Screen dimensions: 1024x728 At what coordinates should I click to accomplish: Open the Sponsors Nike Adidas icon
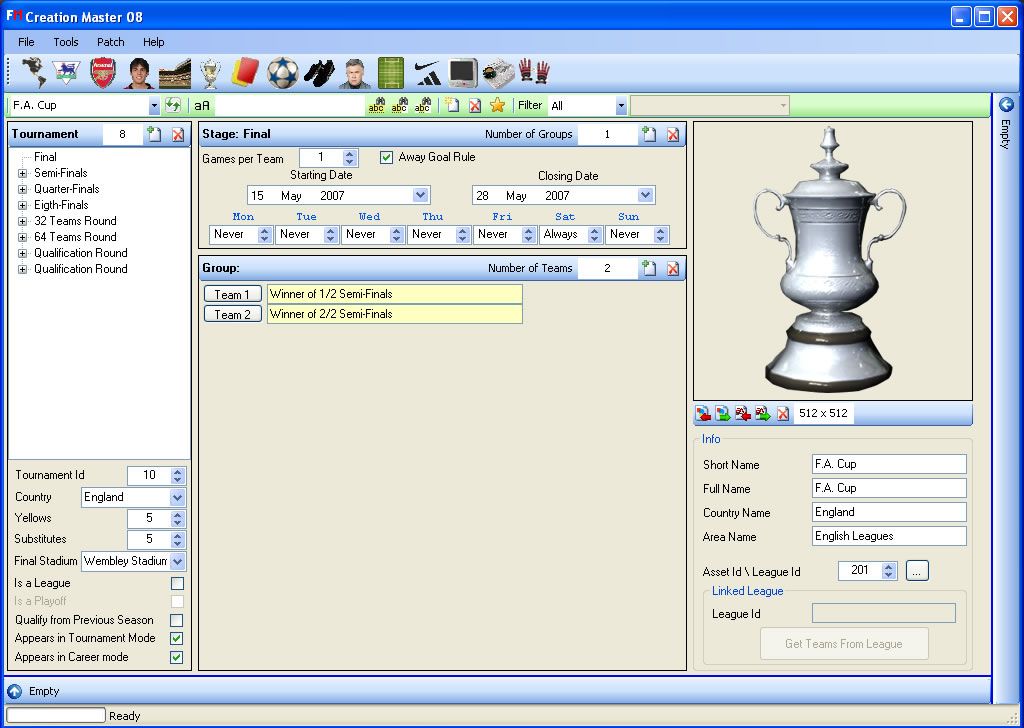(x=428, y=72)
